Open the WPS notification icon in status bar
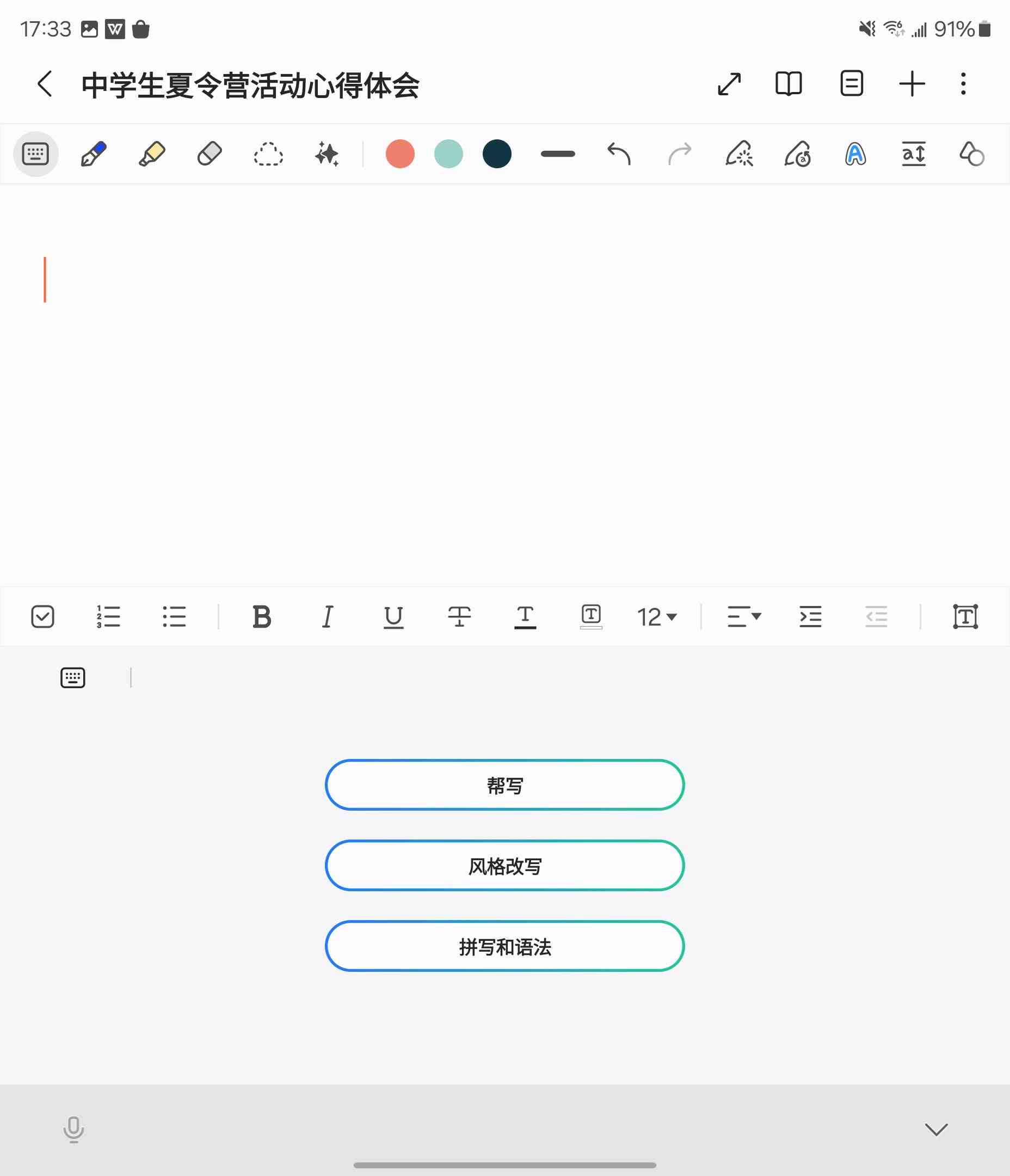 (x=115, y=29)
